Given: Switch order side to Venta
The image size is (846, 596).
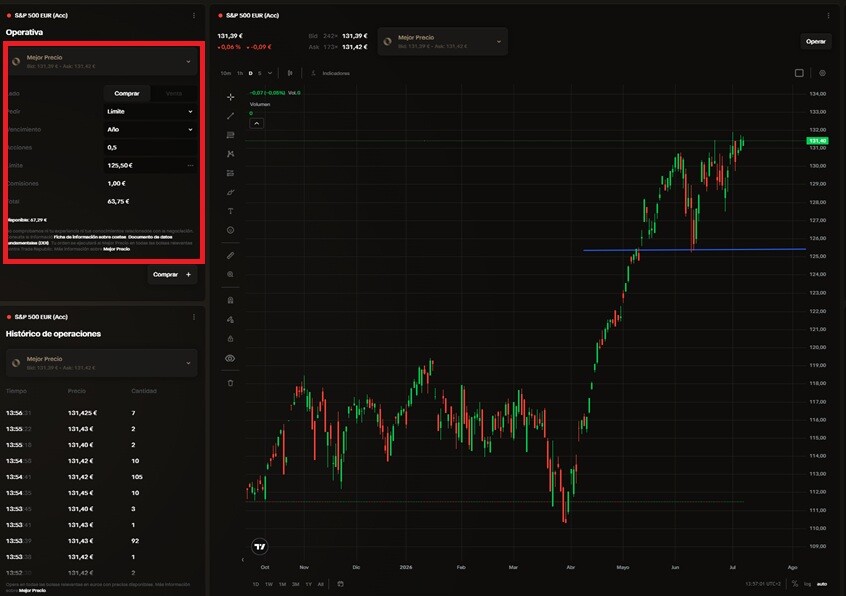Looking at the screenshot, I should [174, 93].
